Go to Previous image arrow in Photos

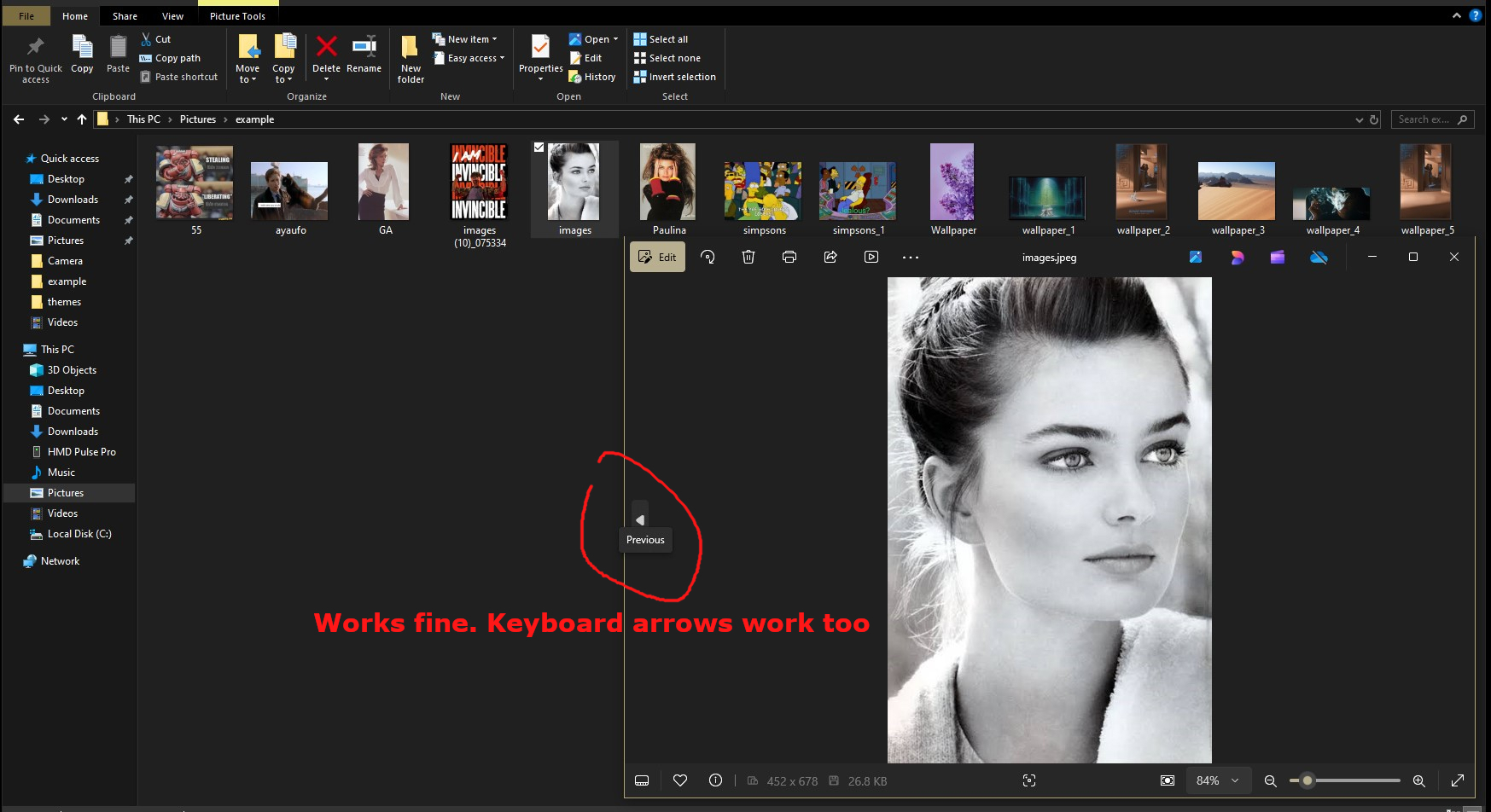tap(640, 519)
